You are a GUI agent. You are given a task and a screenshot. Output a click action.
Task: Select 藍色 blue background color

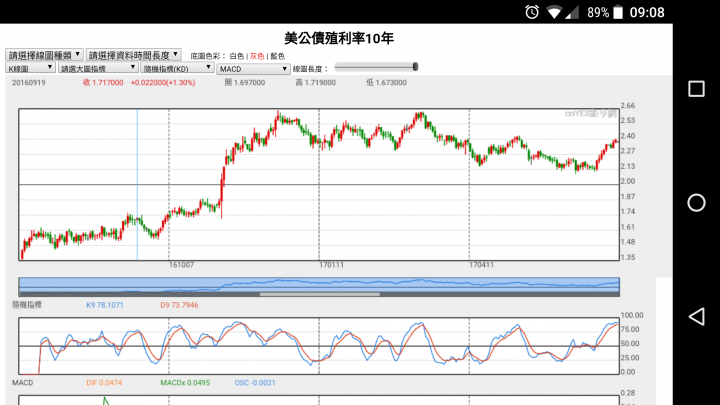(x=277, y=56)
